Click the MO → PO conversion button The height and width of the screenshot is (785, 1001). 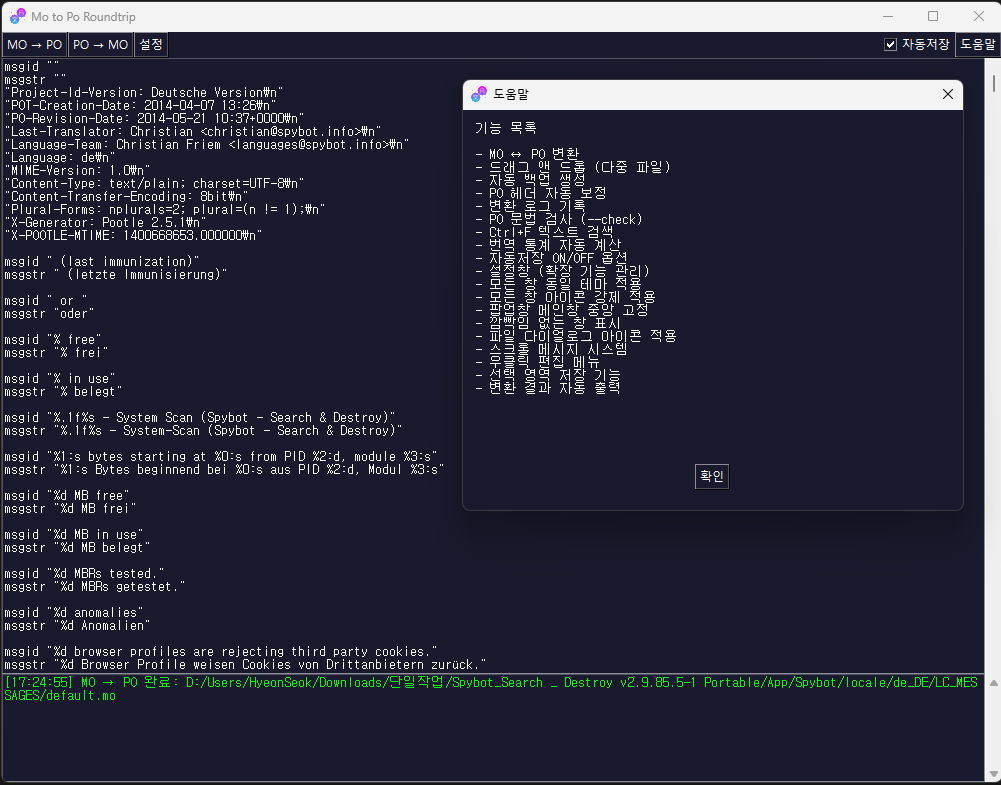click(x=34, y=45)
